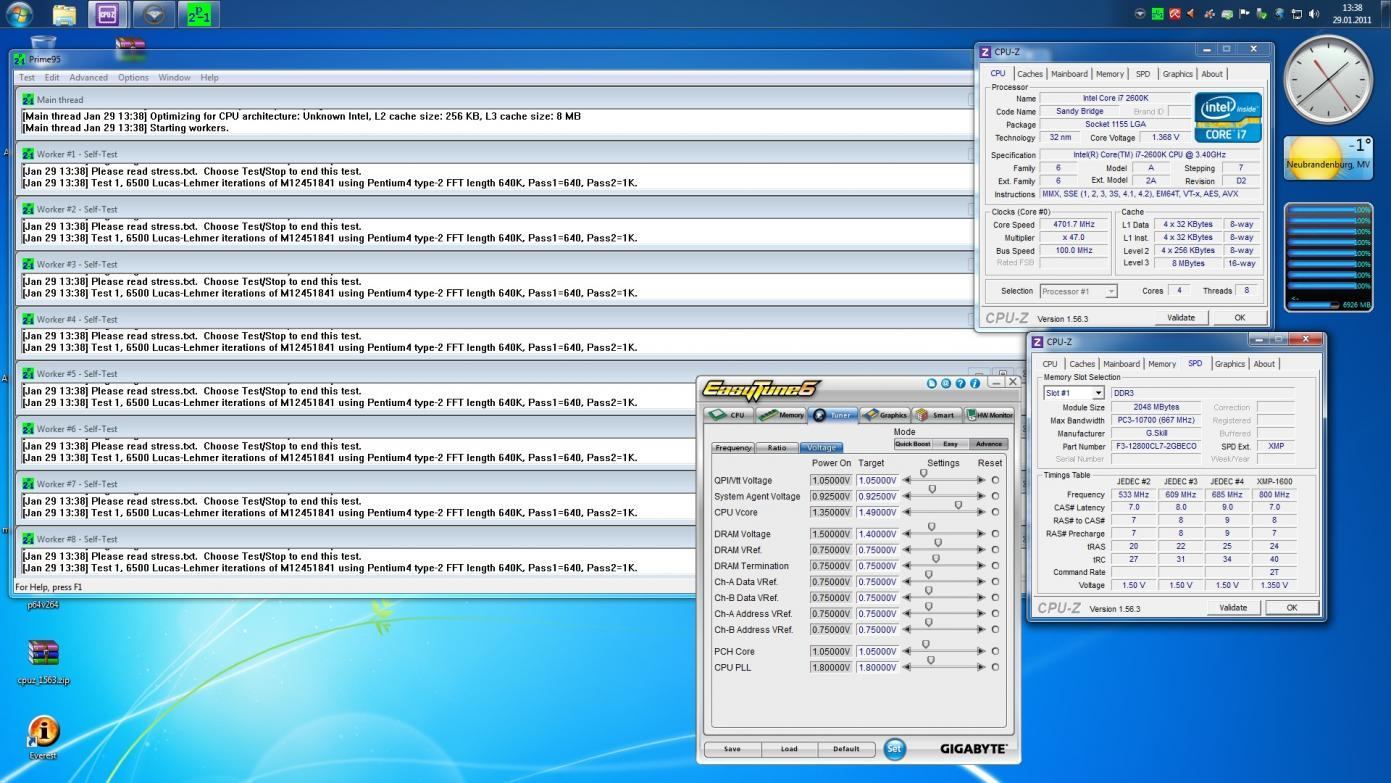Click the info icon in EasyTune6
The height and width of the screenshot is (783, 1391).
click(x=974, y=383)
